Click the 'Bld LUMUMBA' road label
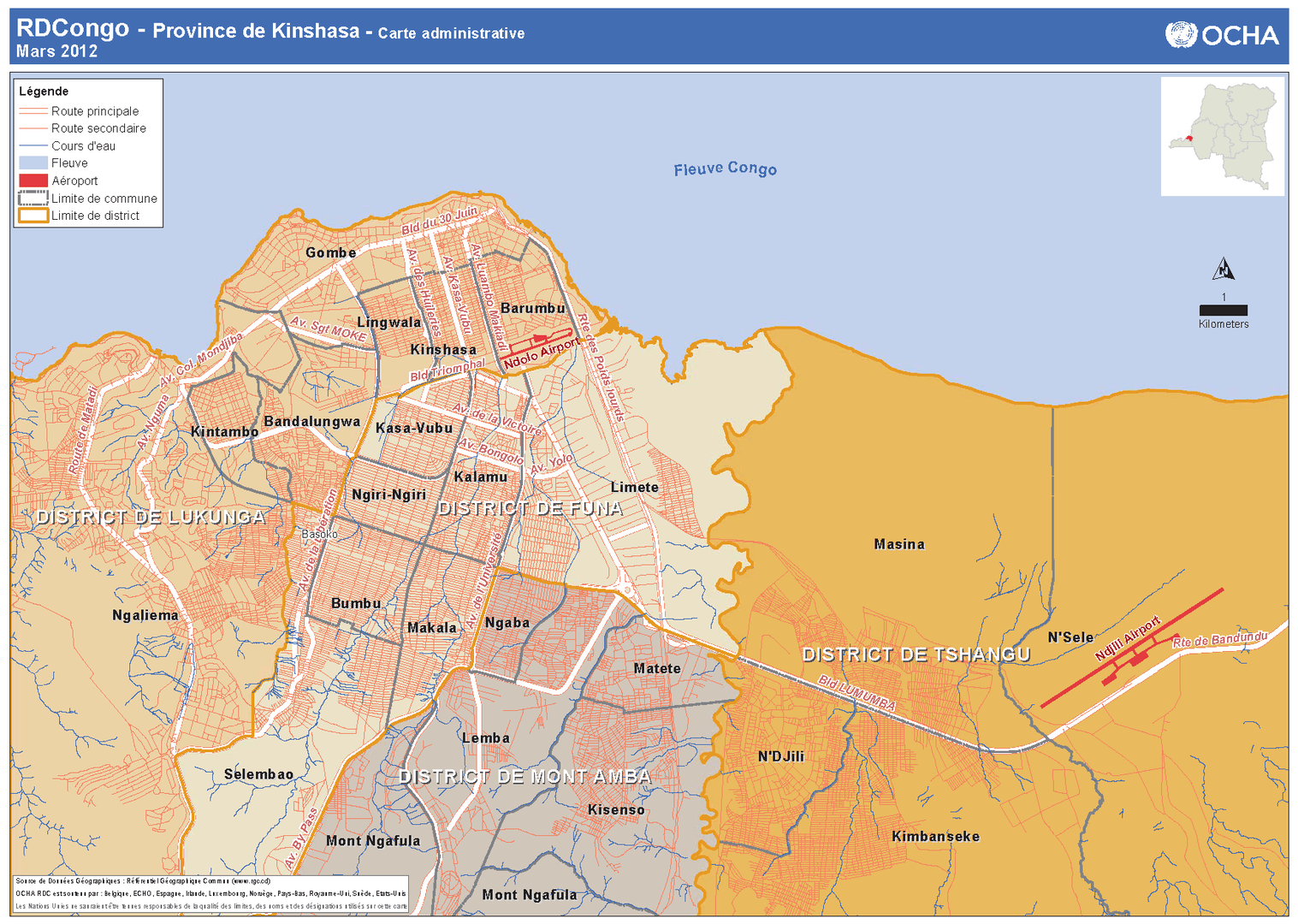This screenshot has height=924, width=1298. tap(856, 694)
